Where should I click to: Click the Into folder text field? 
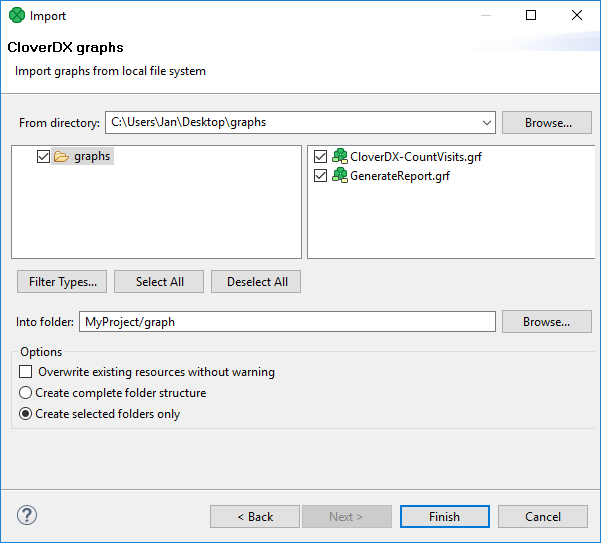(287, 322)
